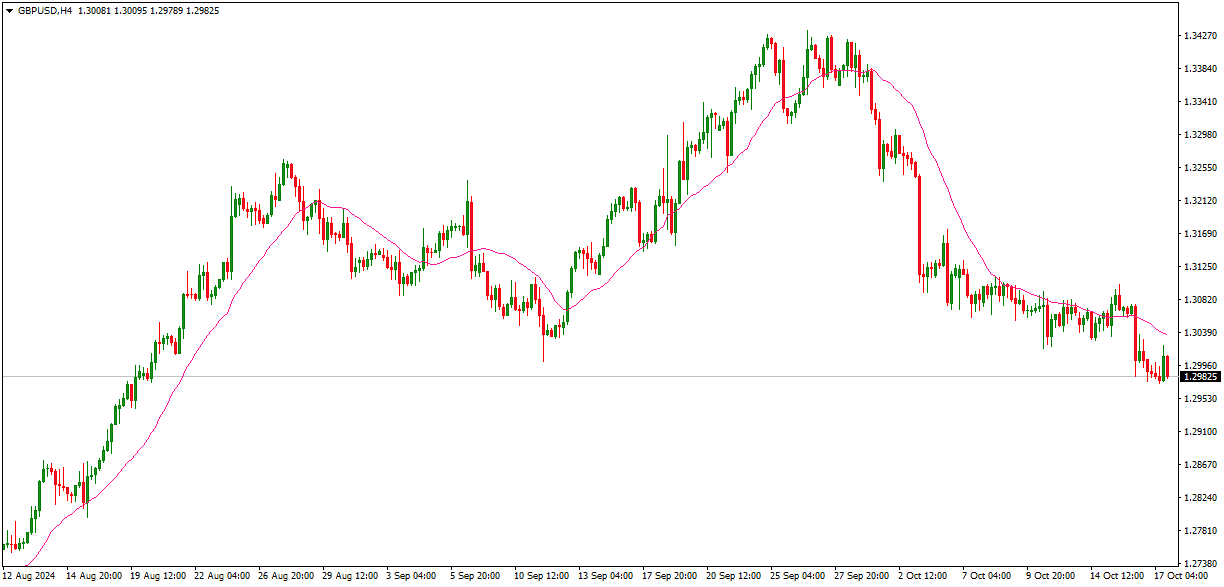Click the triangle arrow beside GBPUSD,H4

[9, 10]
